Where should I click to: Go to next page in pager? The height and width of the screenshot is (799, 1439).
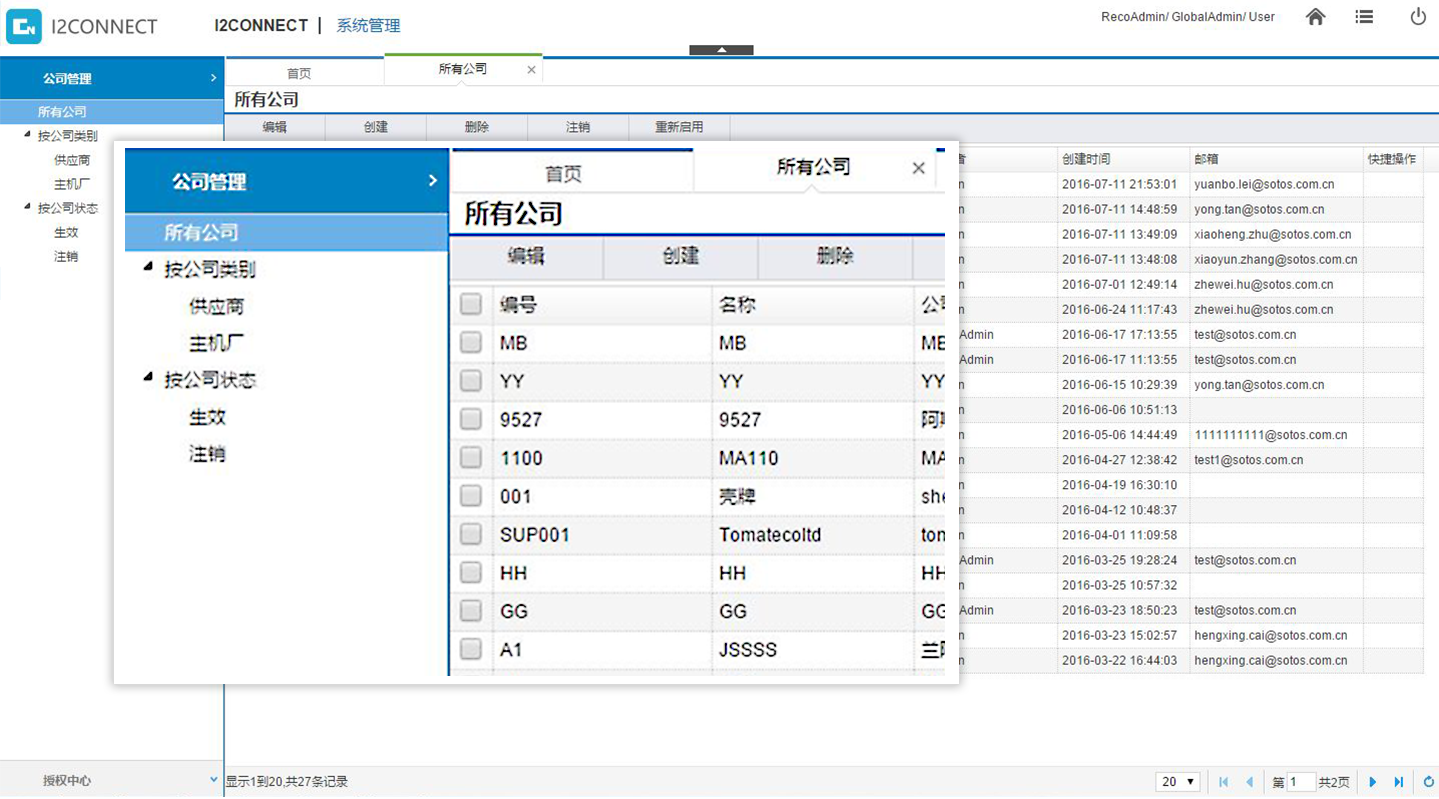click(x=1373, y=782)
